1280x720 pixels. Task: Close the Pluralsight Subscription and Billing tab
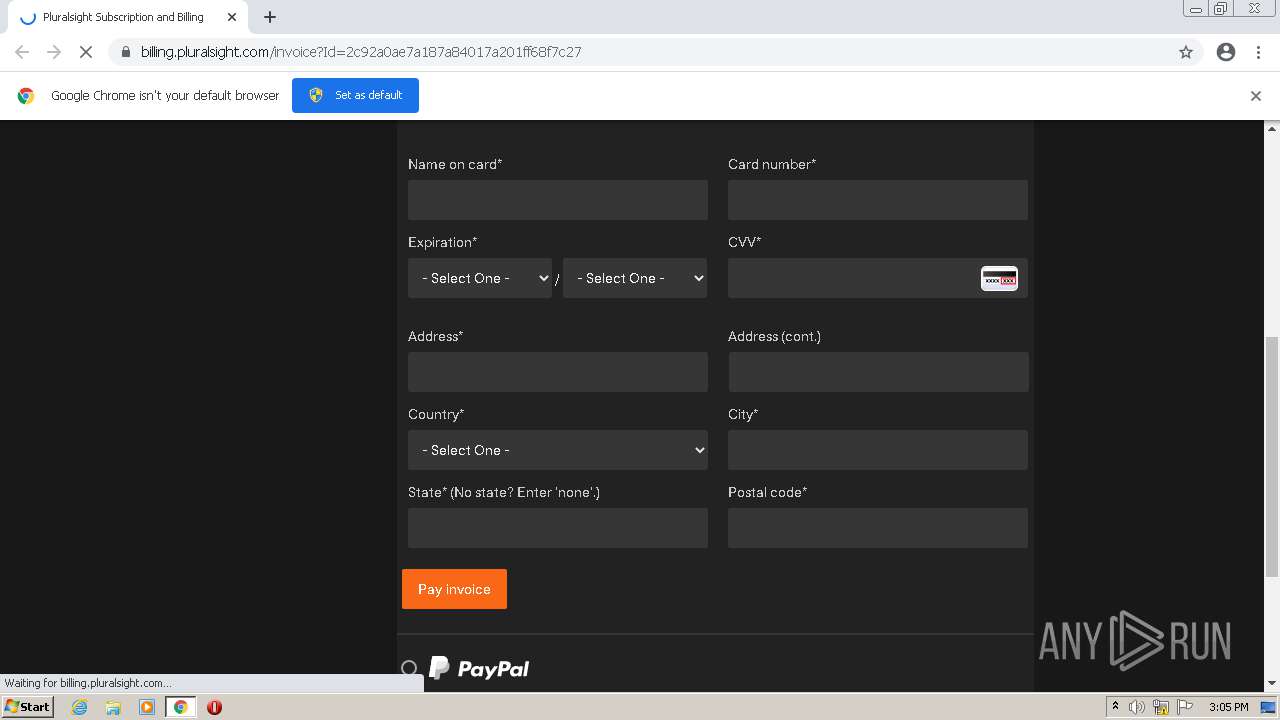232,17
